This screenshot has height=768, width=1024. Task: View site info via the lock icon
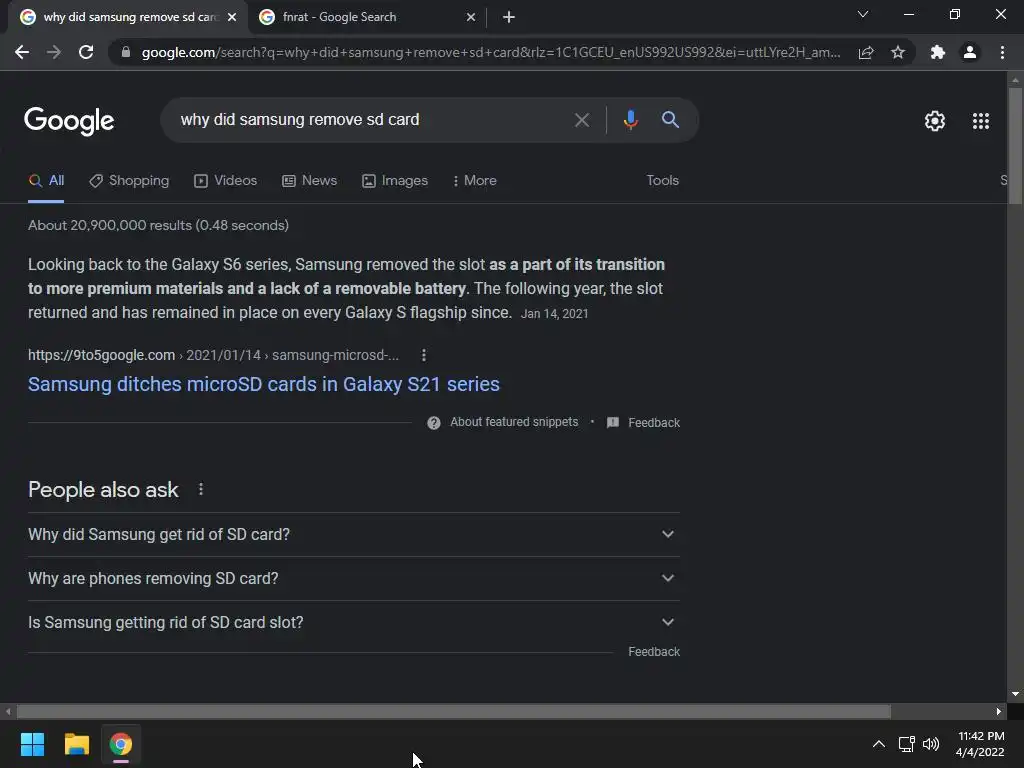(x=125, y=52)
